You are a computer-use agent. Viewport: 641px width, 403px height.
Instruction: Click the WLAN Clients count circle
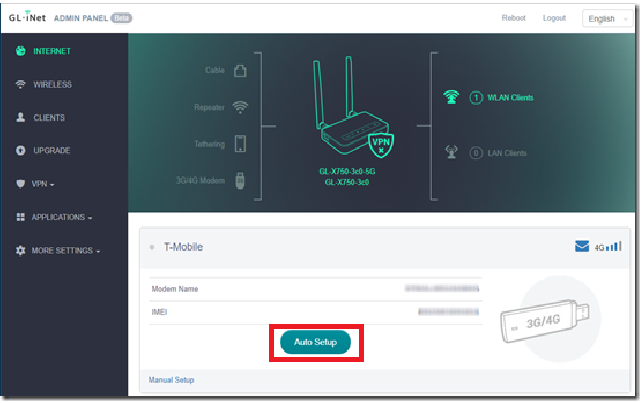coord(476,98)
